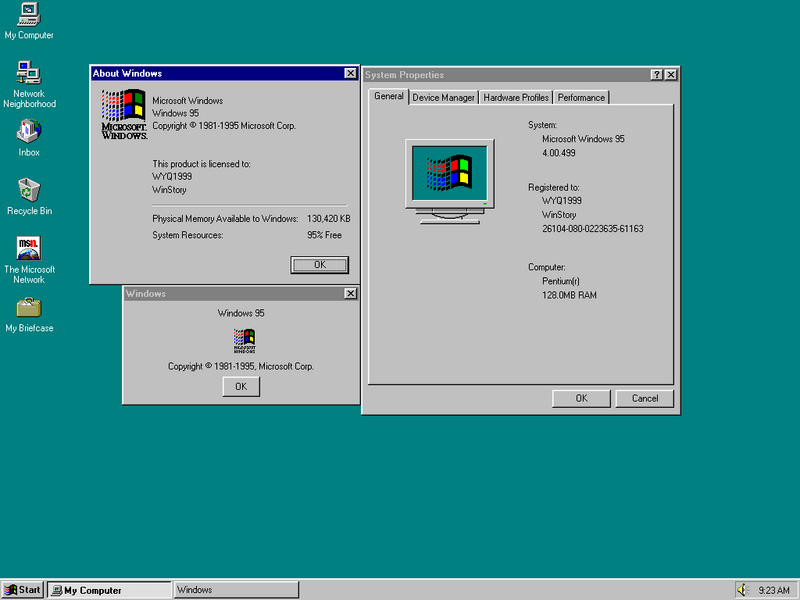This screenshot has height=600, width=800.
Task: Open the Performance tab
Action: point(581,98)
